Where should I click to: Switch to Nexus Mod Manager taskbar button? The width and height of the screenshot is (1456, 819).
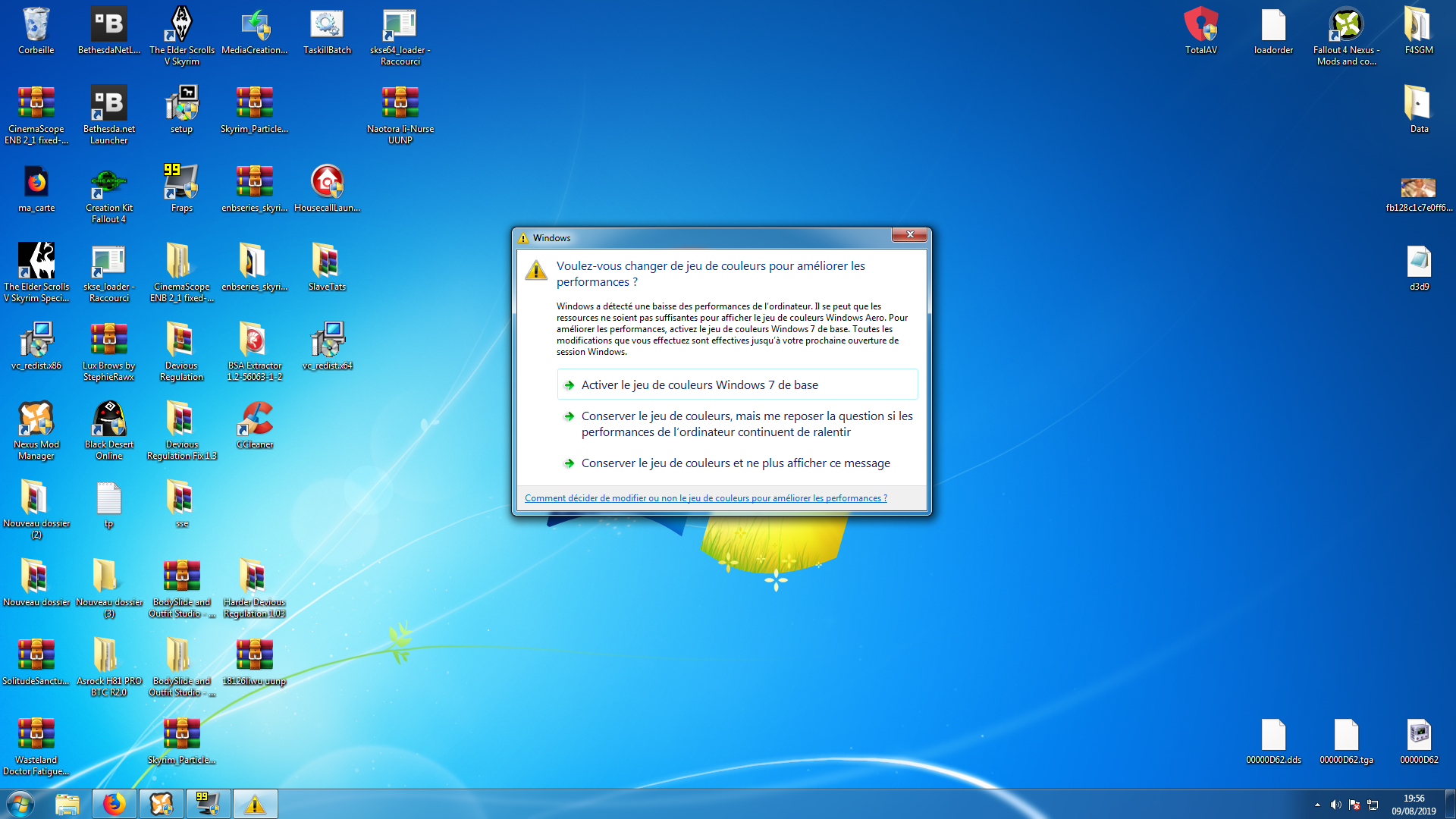click(162, 804)
